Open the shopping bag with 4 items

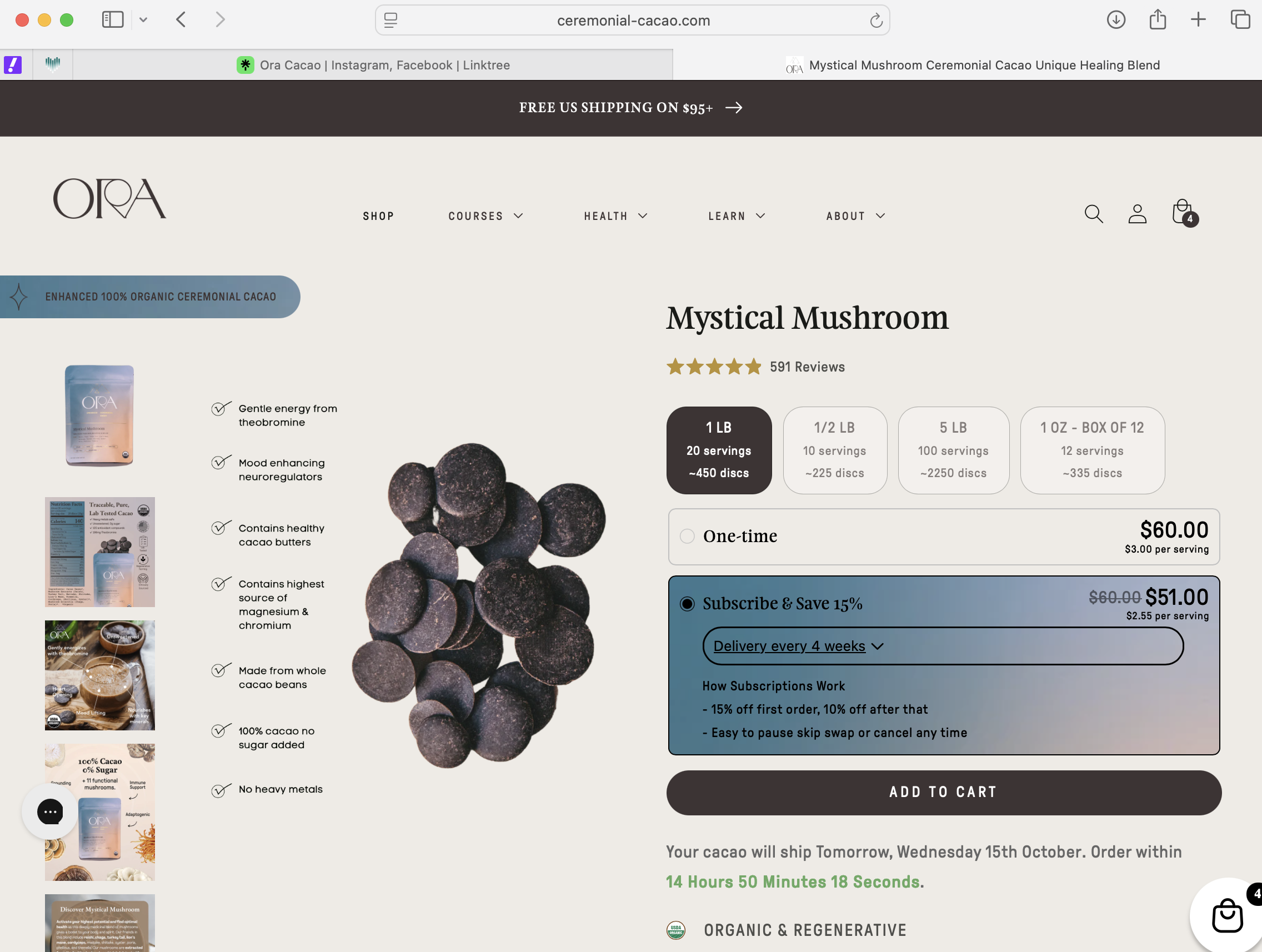[1184, 213]
